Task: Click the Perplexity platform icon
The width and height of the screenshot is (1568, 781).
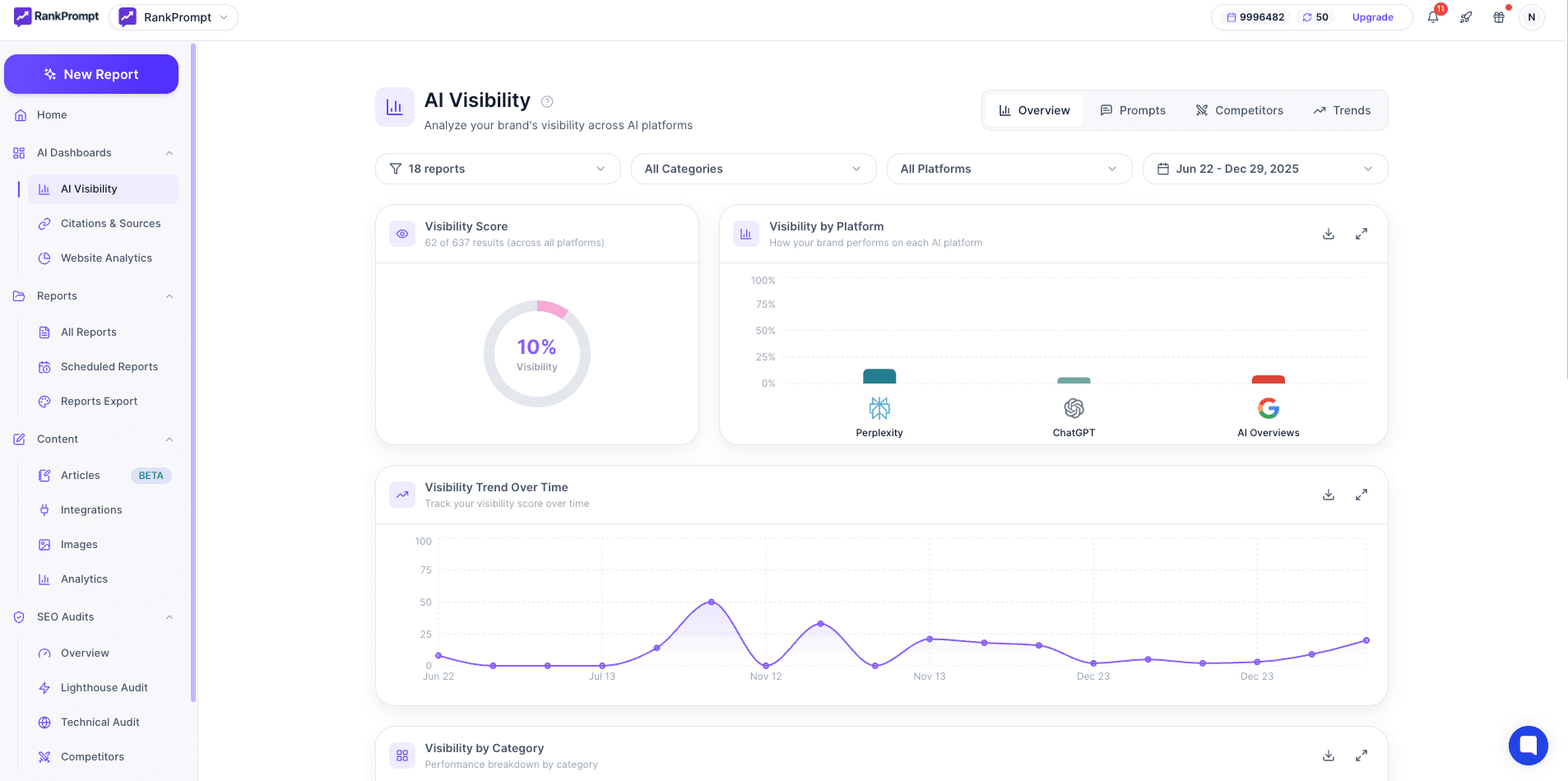Action: coord(879,408)
